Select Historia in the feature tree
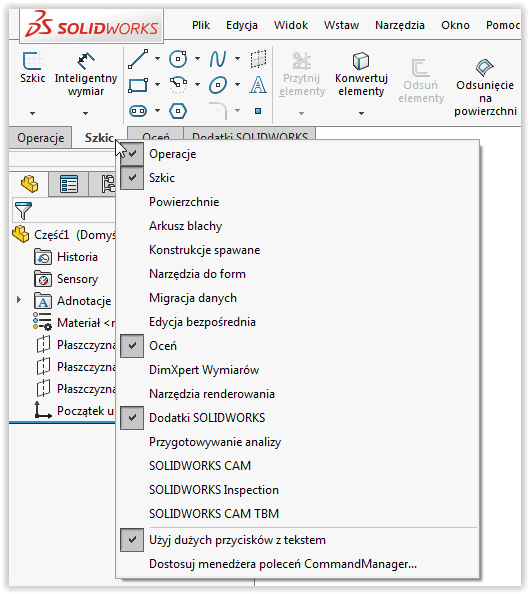 [x=66, y=257]
